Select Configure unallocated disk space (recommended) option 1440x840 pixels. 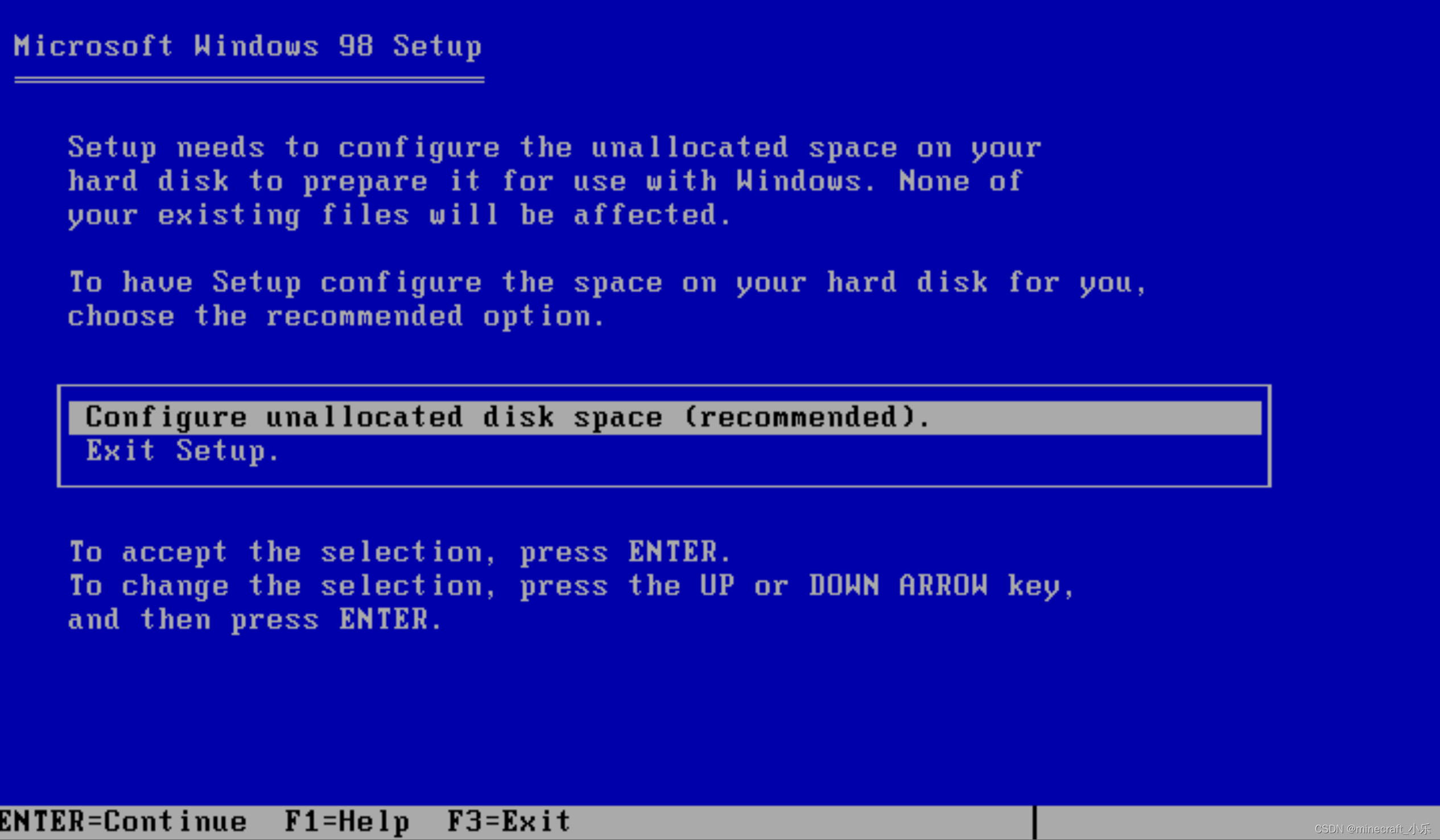pos(665,417)
